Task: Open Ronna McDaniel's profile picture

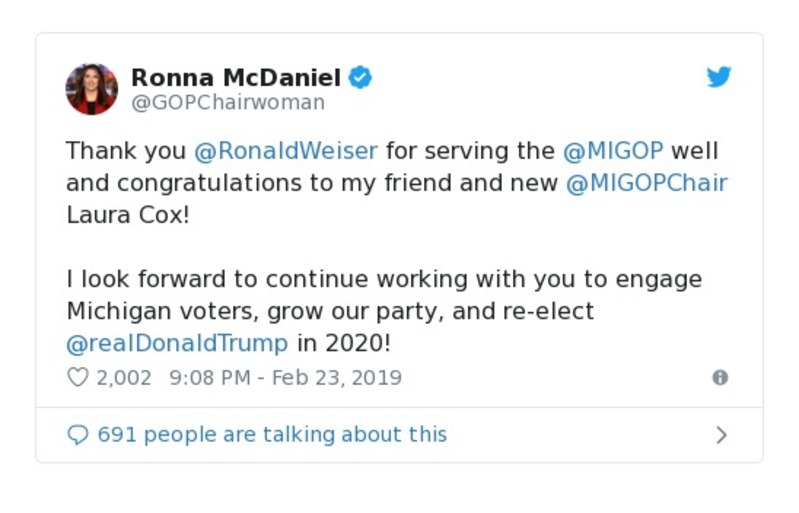Action: click(x=92, y=89)
